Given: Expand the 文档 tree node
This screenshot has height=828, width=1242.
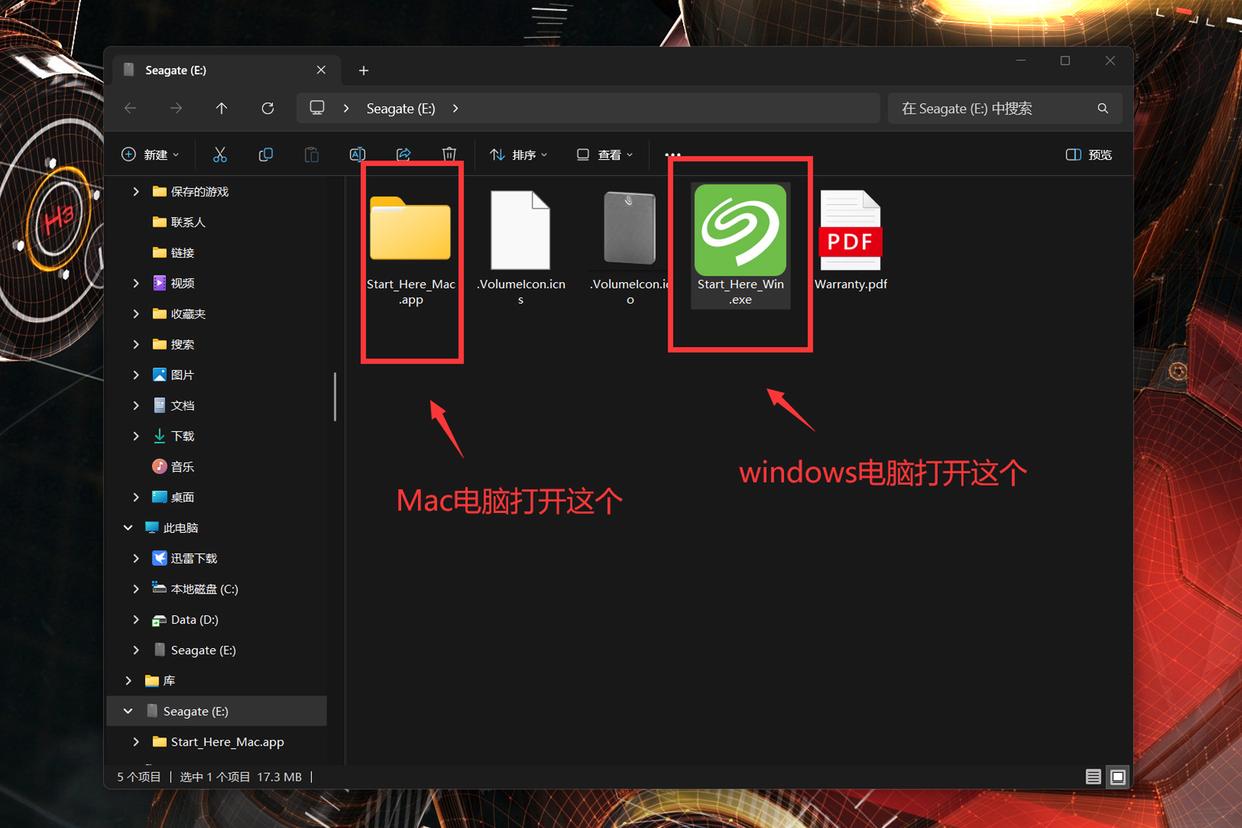Looking at the screenshot, I should (136, 405).
